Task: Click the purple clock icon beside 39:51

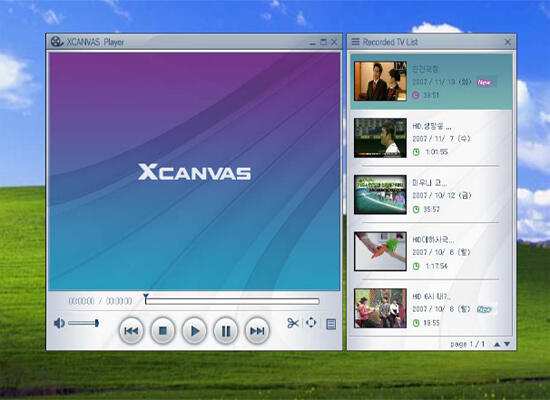Action: click(x=416, y=95)
